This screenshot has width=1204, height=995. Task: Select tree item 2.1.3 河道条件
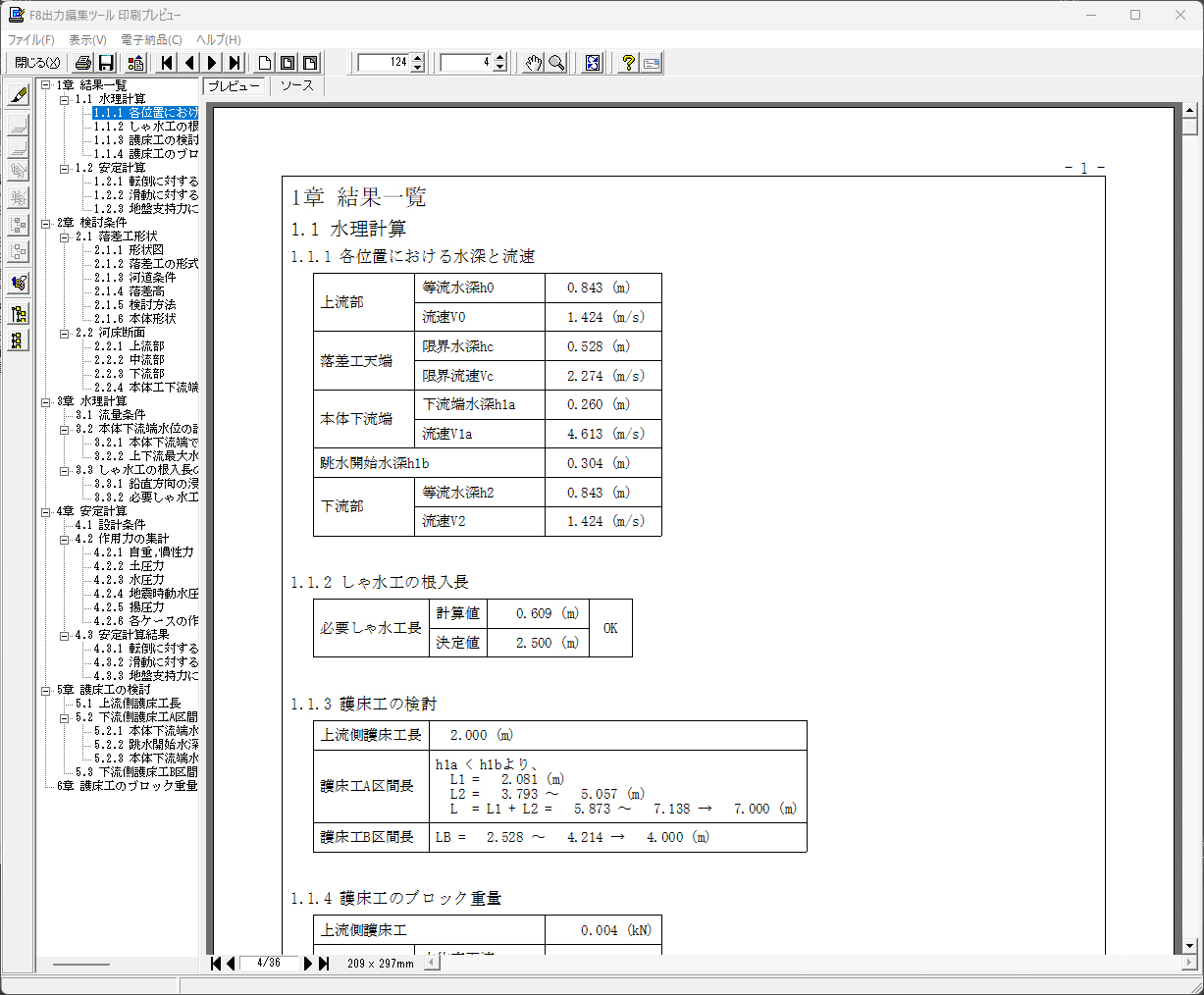click(x=135, y=278)
